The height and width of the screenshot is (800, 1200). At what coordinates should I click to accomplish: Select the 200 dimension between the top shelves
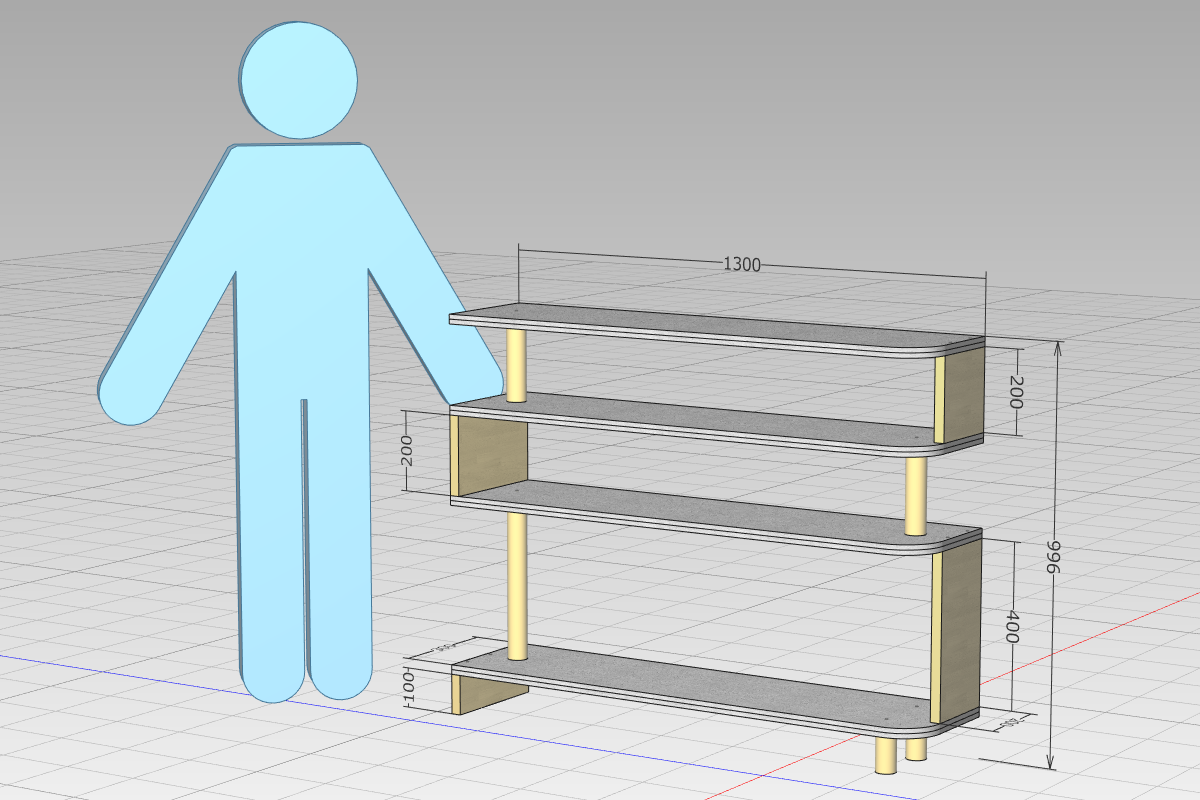[1016, 393]
